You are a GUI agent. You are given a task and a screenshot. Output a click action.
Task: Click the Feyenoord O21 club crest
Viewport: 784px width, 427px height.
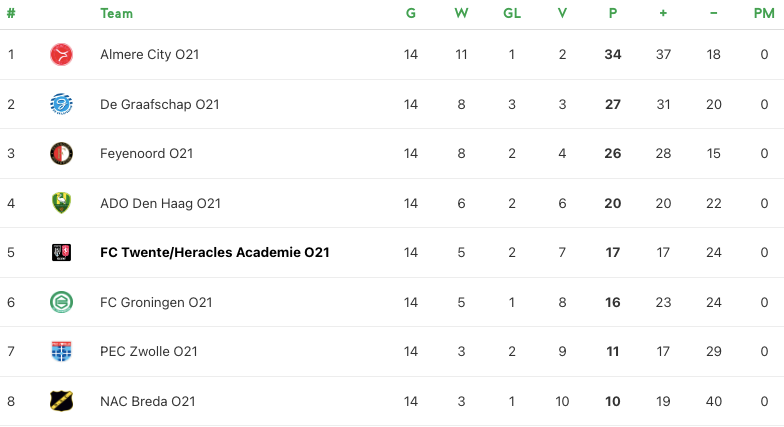(x=62, y=154)
